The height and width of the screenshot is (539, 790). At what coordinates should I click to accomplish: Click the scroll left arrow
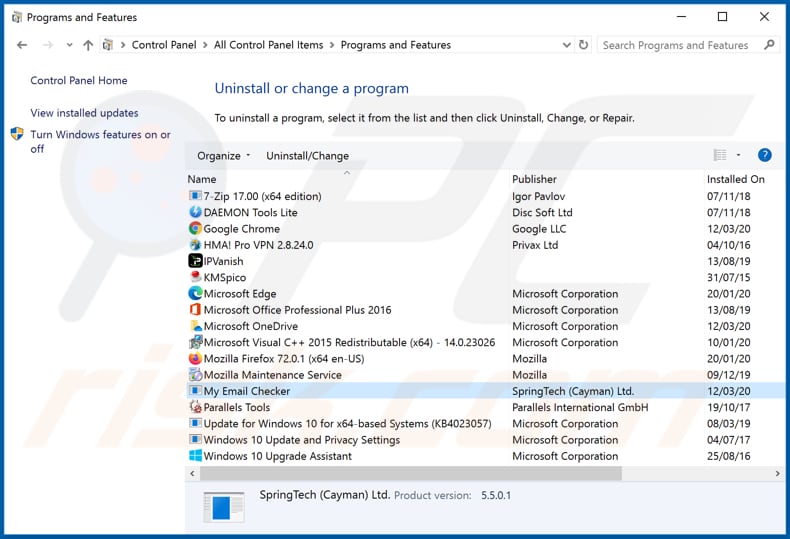192,474
